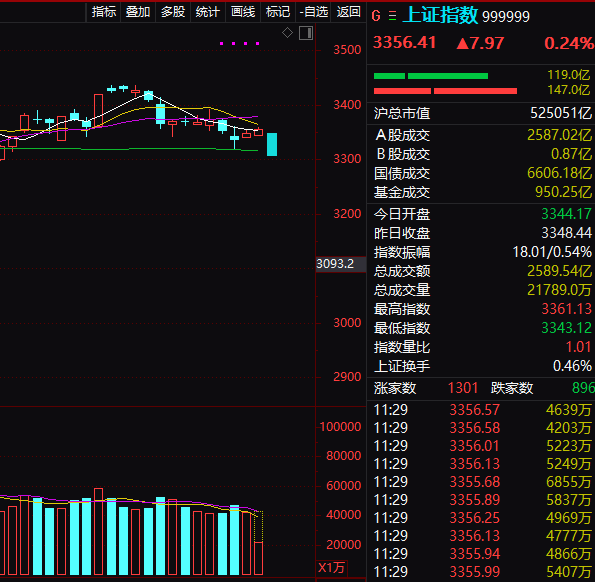The image size is (595, 582).
Task: Open the 指标 indicator menu
Action: tap(104, 12)
